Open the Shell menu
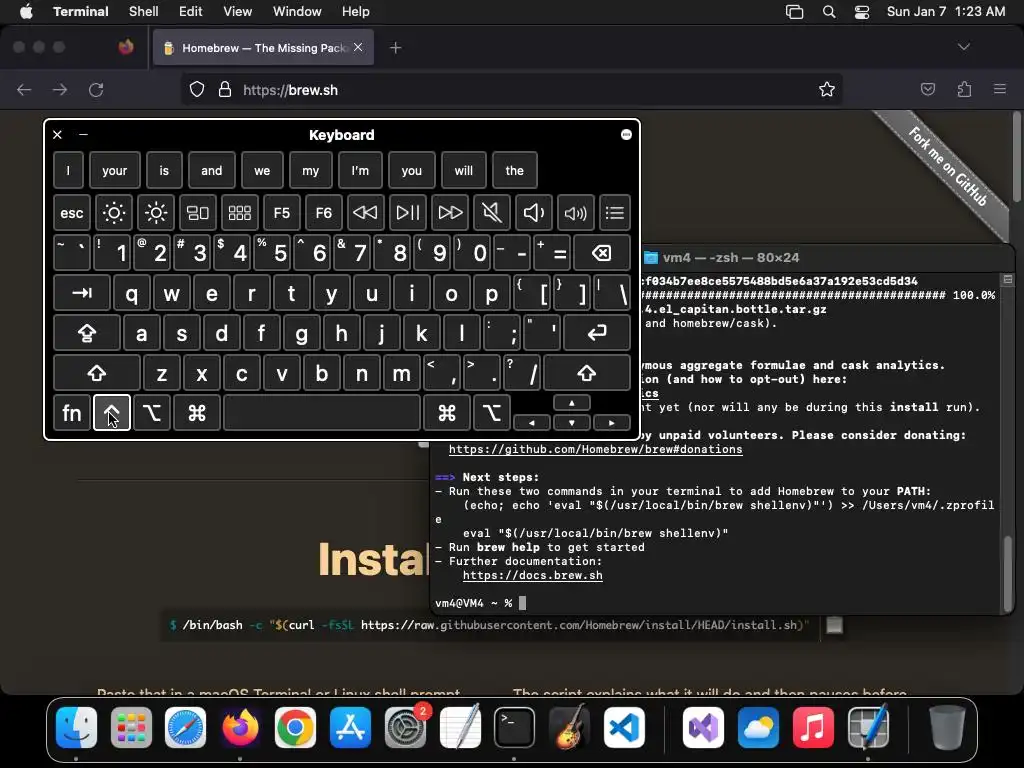1024x768 pixels. 144,12
